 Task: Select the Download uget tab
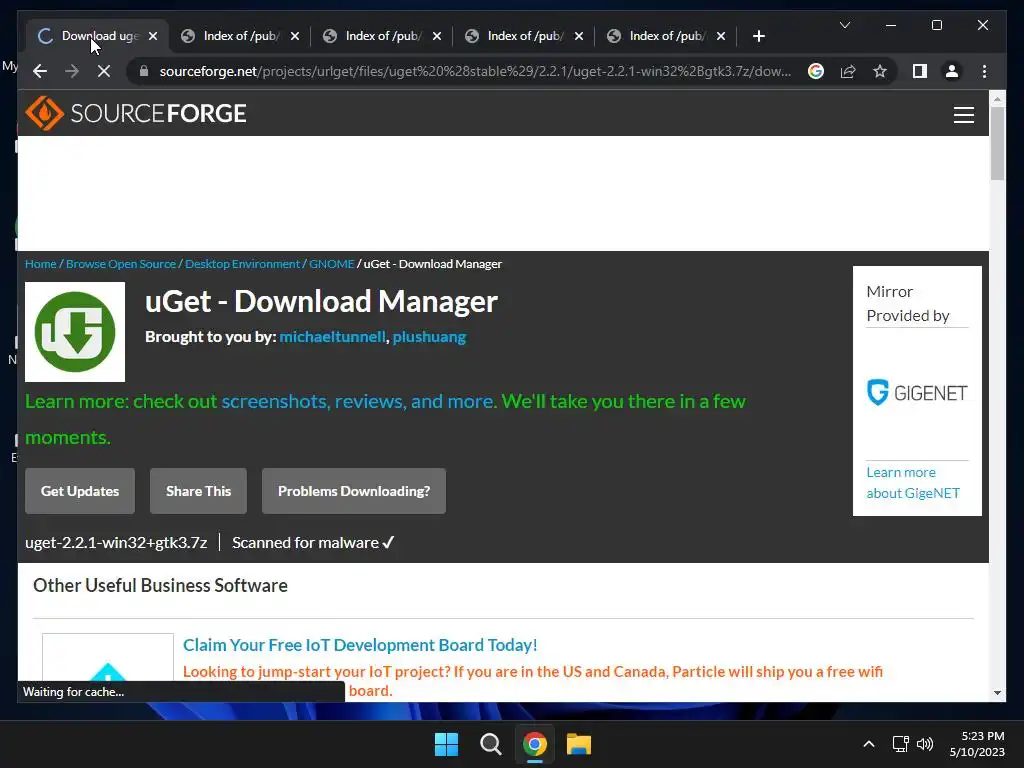98,36
